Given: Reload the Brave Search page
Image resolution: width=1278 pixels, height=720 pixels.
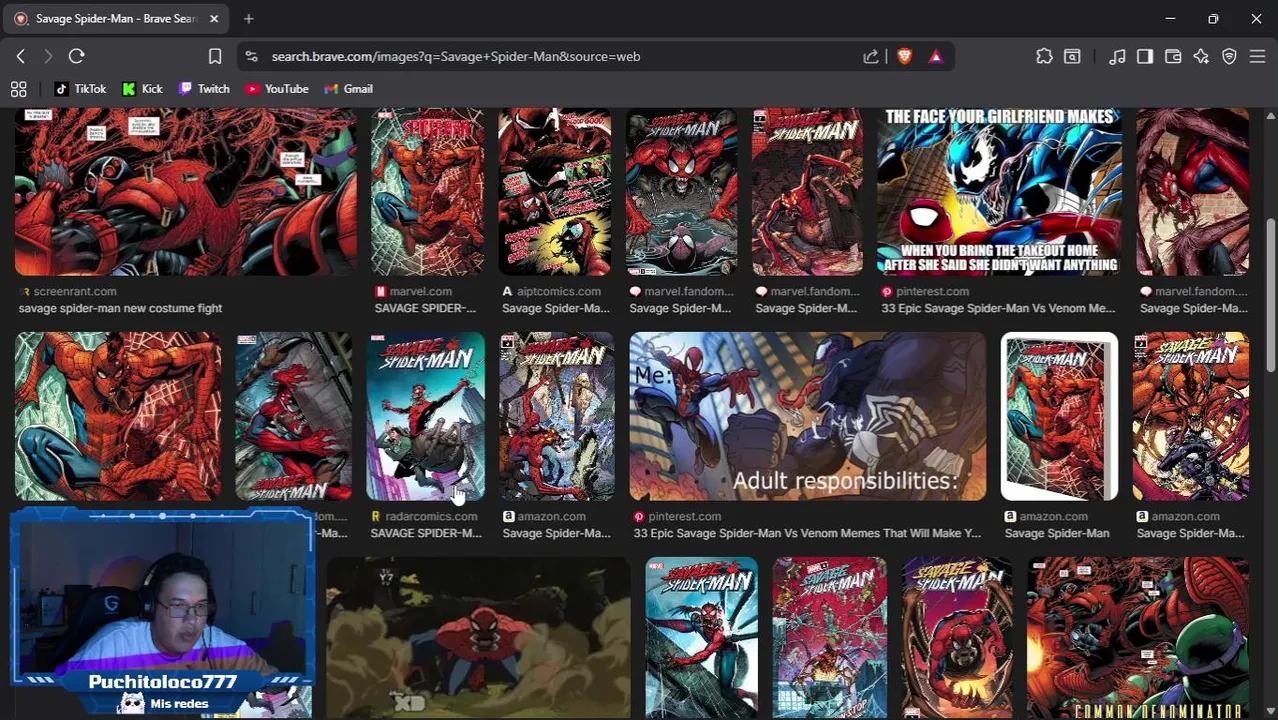Looking at the screenshot, I should click(77, 56).
